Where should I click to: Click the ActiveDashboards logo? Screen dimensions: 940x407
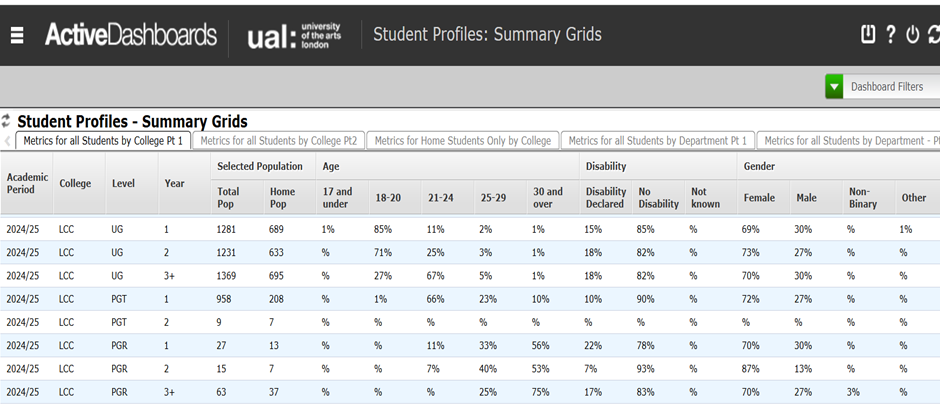[130, 35]
